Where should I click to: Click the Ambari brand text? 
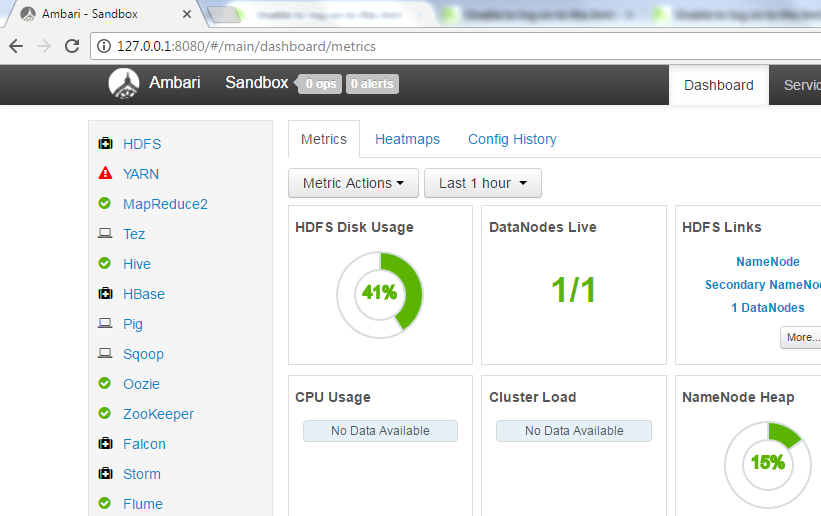pyautogui.click(x=175, y=83)
